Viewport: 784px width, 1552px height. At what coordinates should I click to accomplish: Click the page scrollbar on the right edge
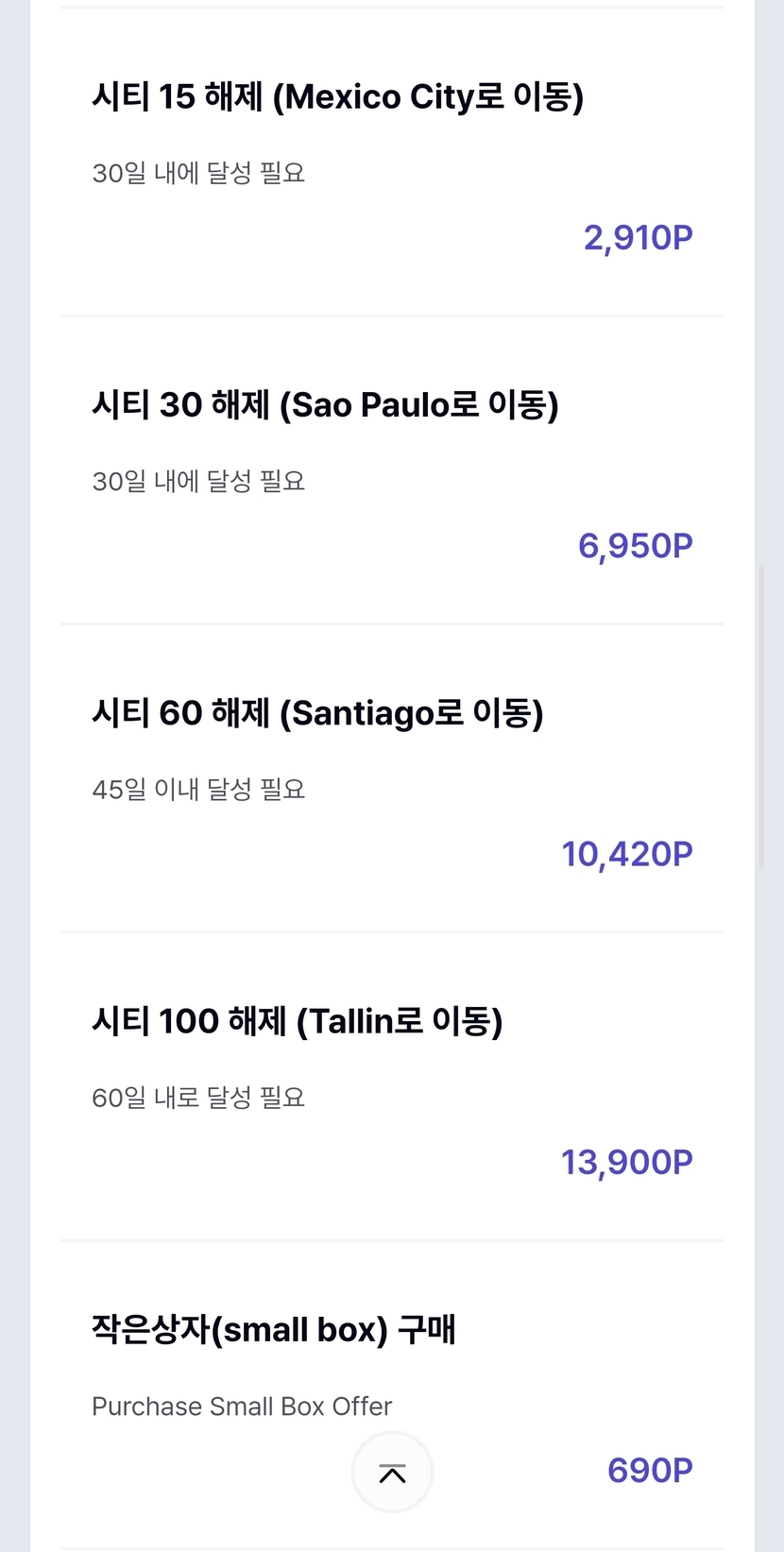(762, 716)
